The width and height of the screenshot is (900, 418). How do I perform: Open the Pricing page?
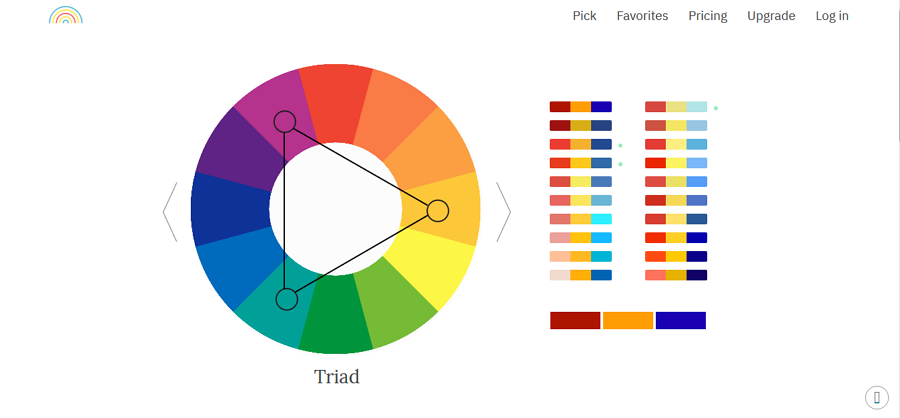pyautogui.click(x=708, y=16)
